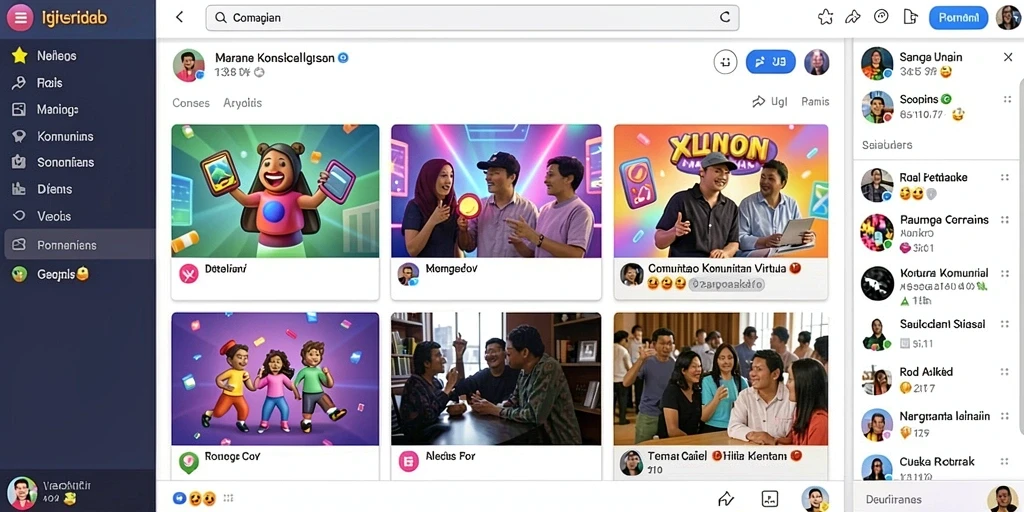
Task: Click the avatar in the bottom bar
Action: (x=815, y=498)
